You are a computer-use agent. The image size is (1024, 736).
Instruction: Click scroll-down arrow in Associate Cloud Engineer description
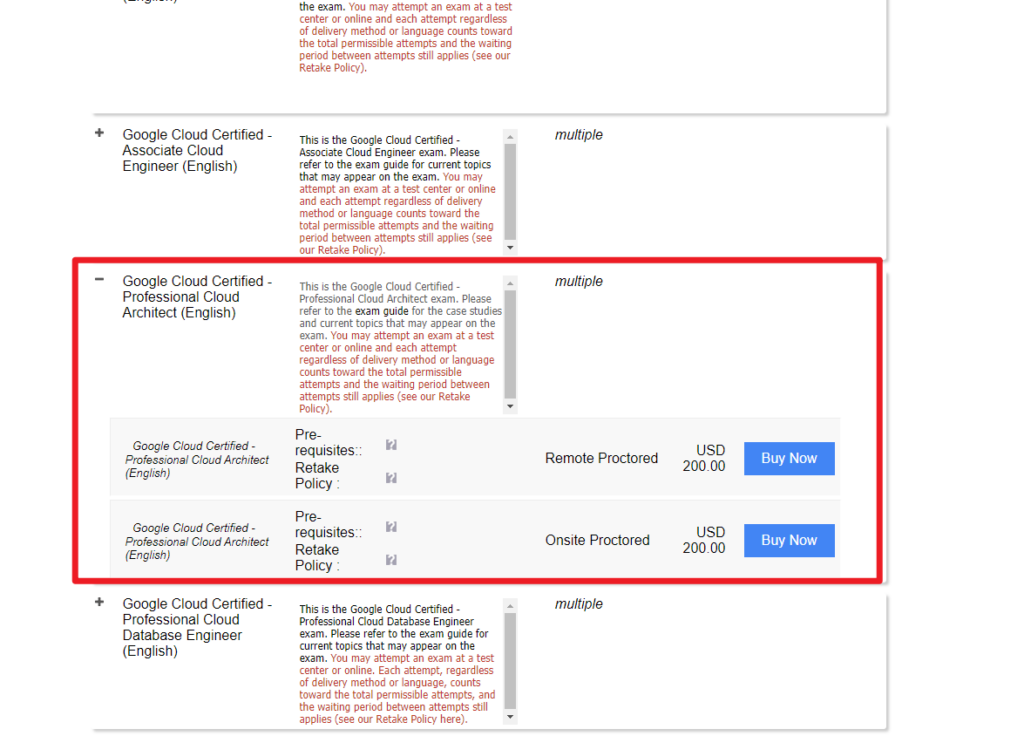511,247
